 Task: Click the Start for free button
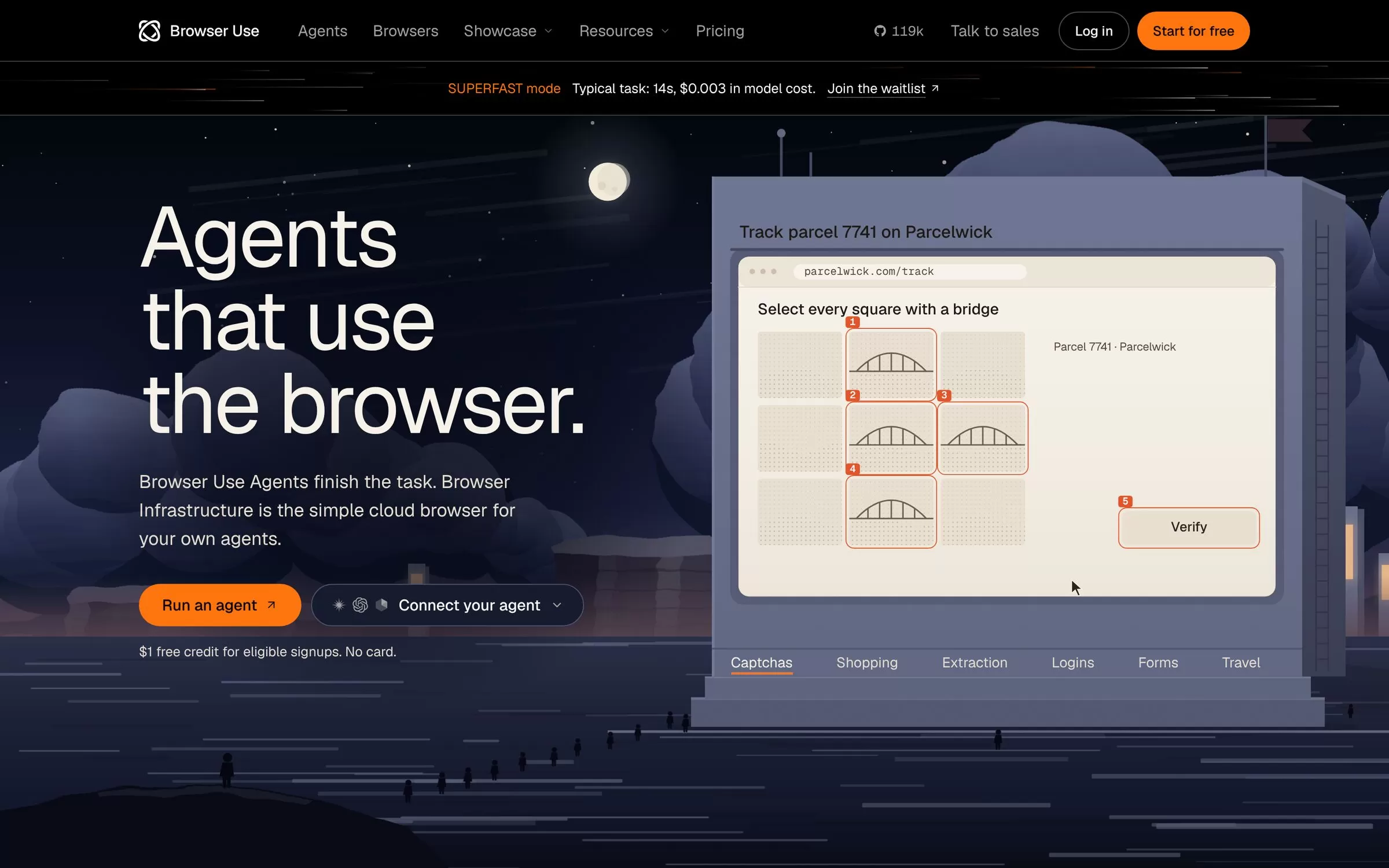pos(1193,31)
